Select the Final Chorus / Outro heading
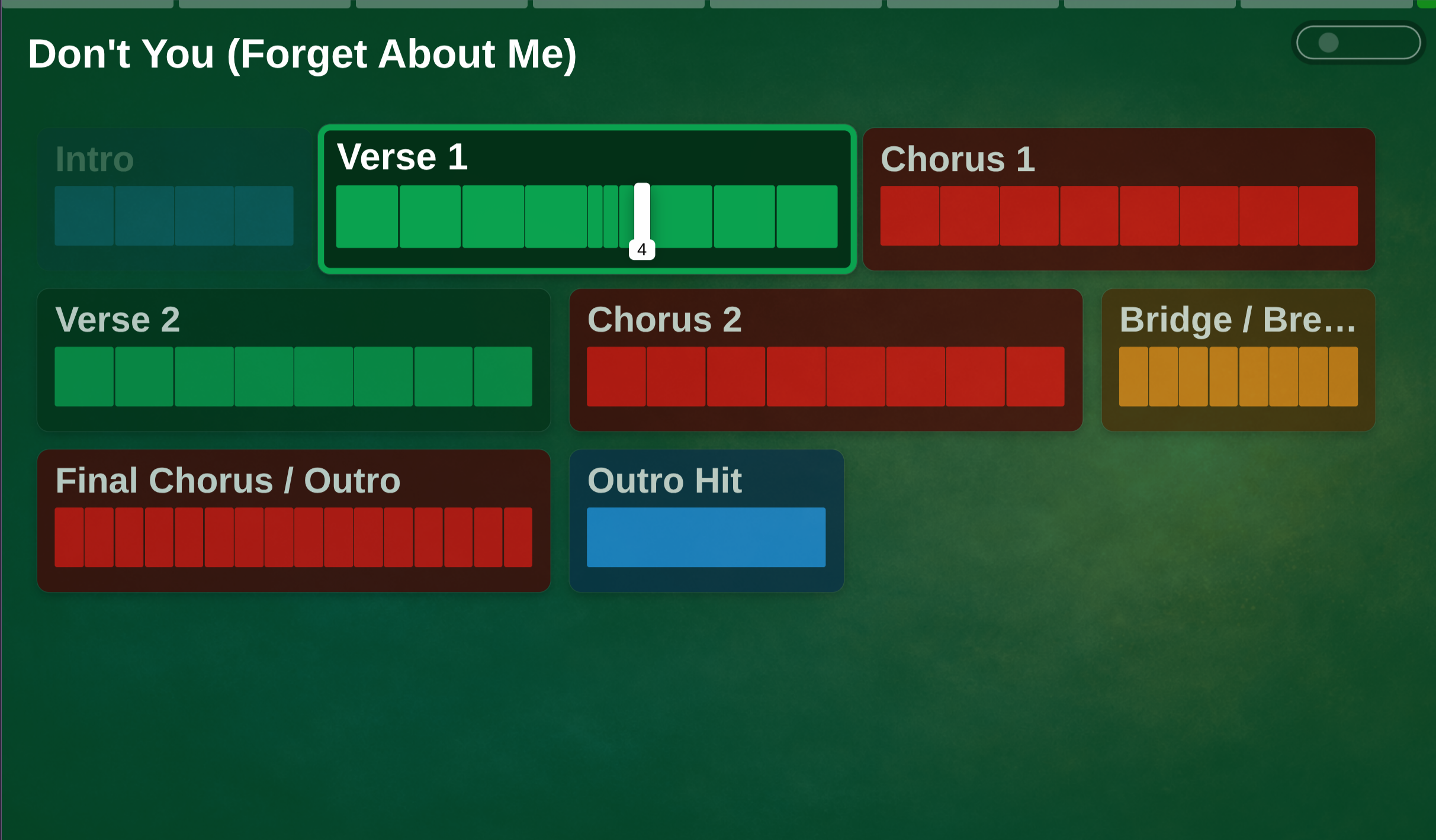The image size is (1436, 840). click(x=228, y=481)
